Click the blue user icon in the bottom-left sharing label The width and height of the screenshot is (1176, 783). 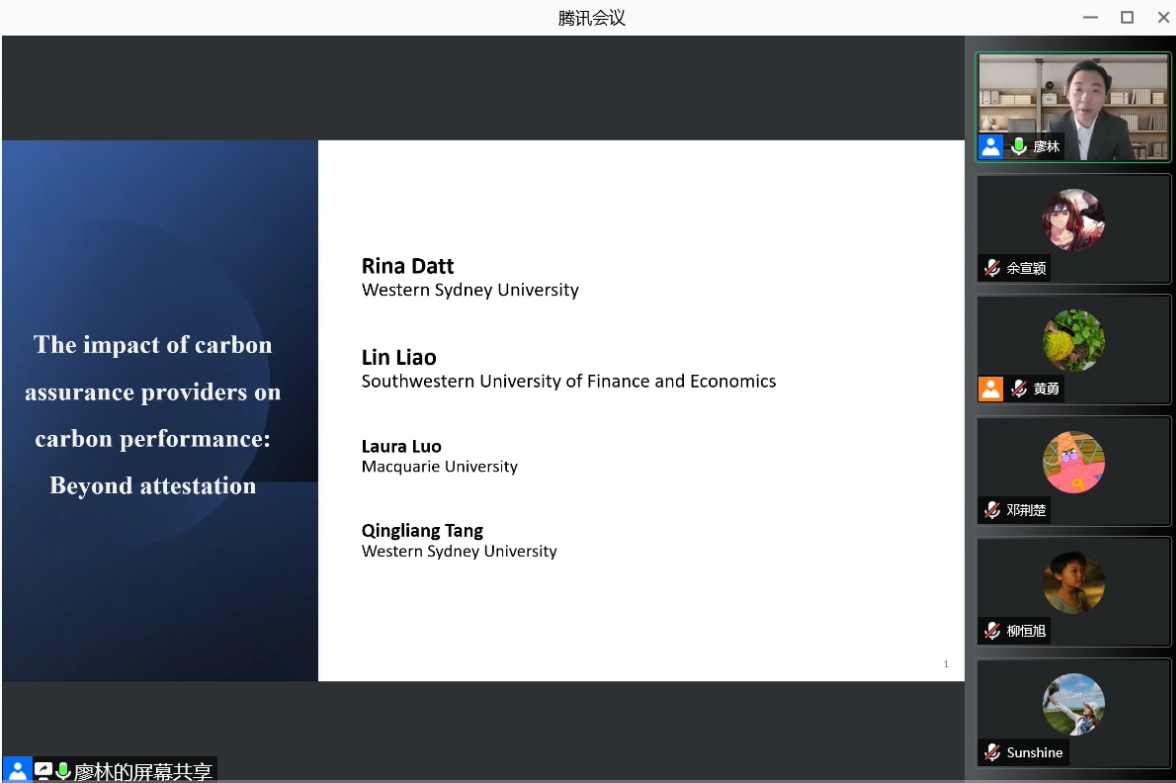click(x=17, y=771)
